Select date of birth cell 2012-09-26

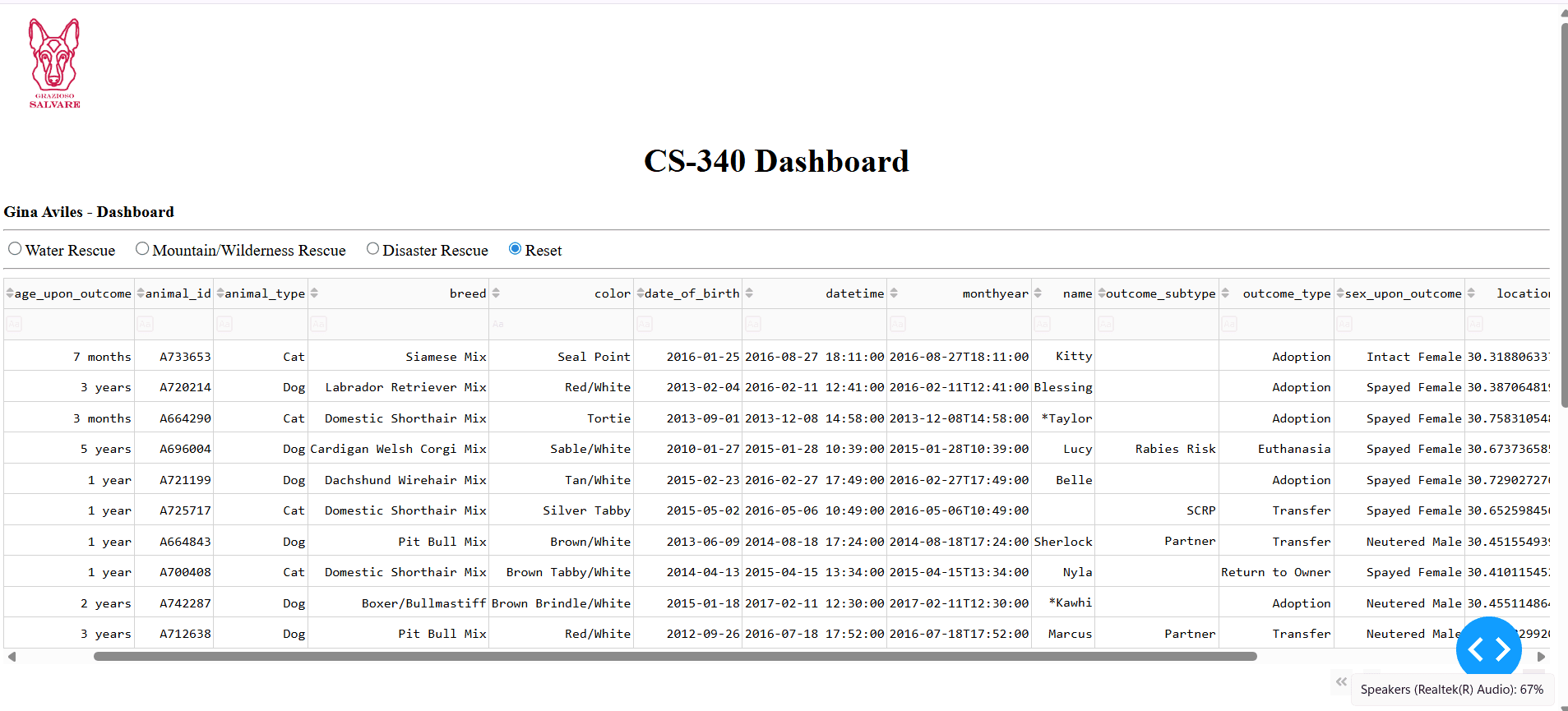click(x=688, y=634)
